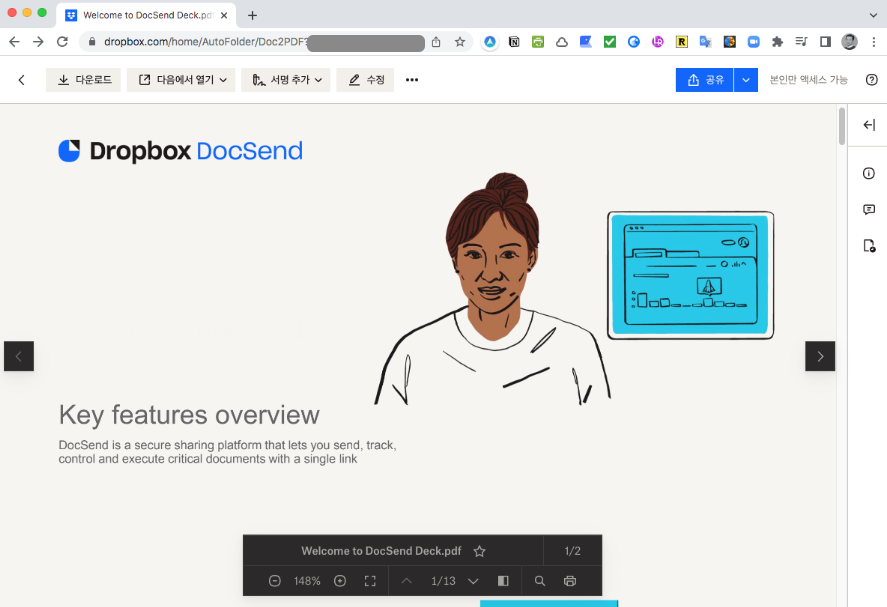Toggle the page thumbnails sidebar
Image resolution: width=887 pixels, height=607 pixels.
tap(503, 581)
